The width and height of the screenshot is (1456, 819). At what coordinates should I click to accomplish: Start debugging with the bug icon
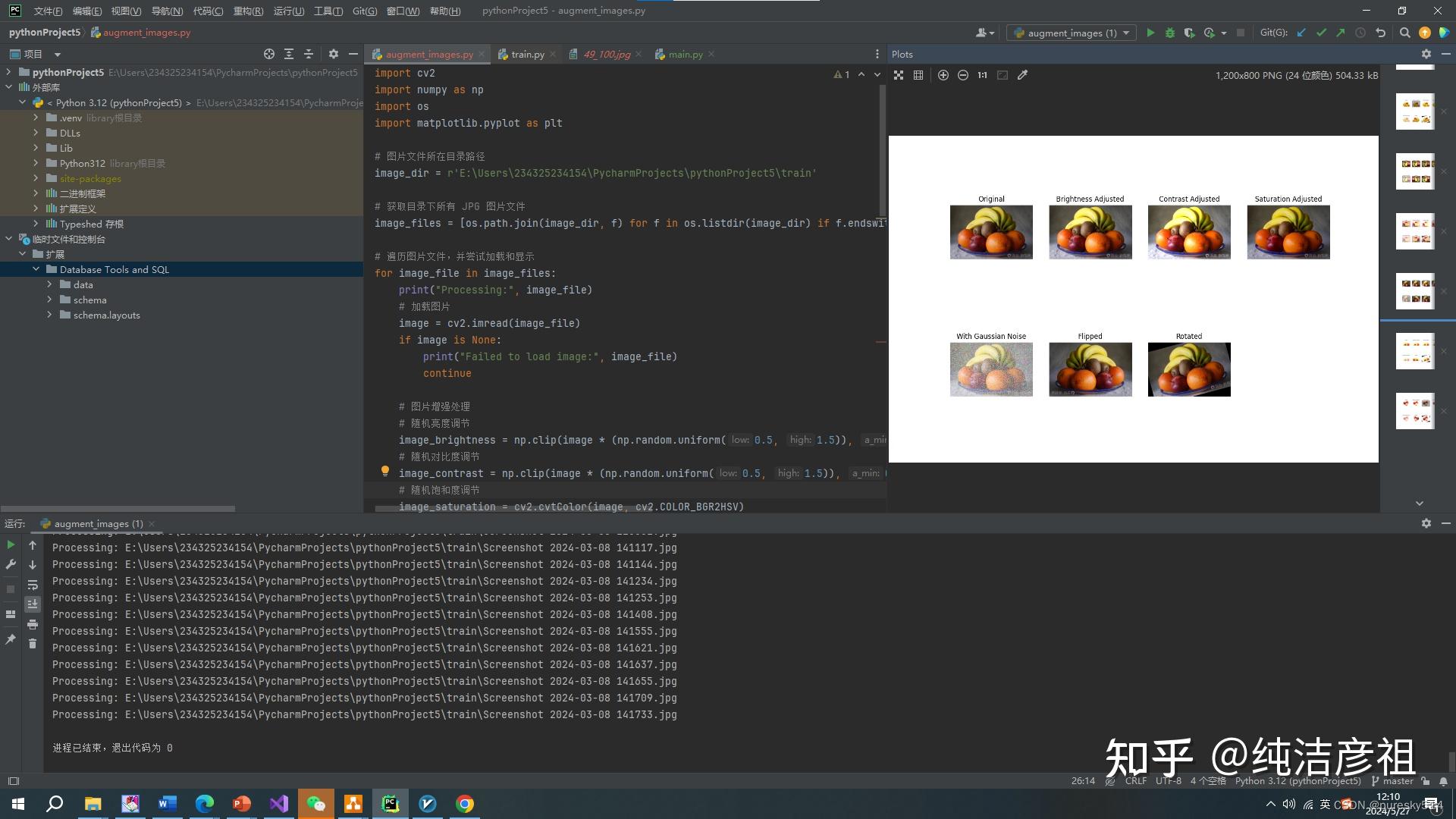(x=1169, y=33)
